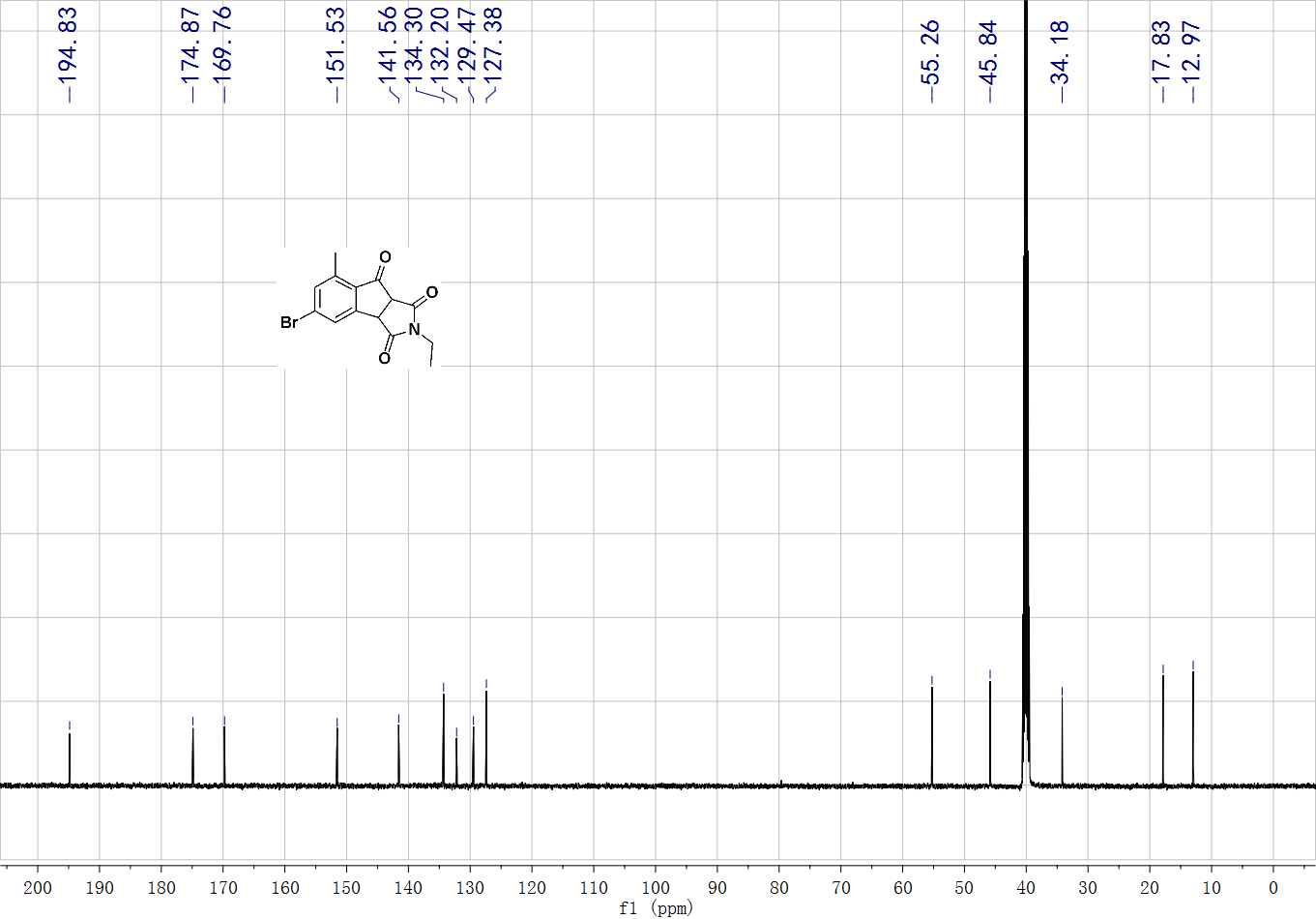Screen dimensions: 1316x919
Task: Select the 129.47 peak label
Action: [467, 45]
